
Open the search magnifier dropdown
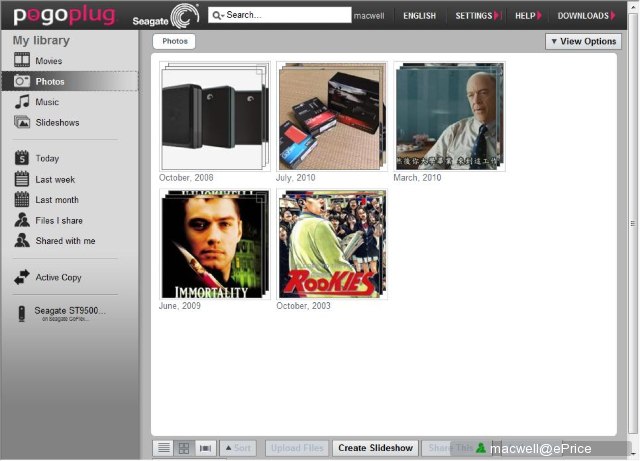(x=218, y=16)
